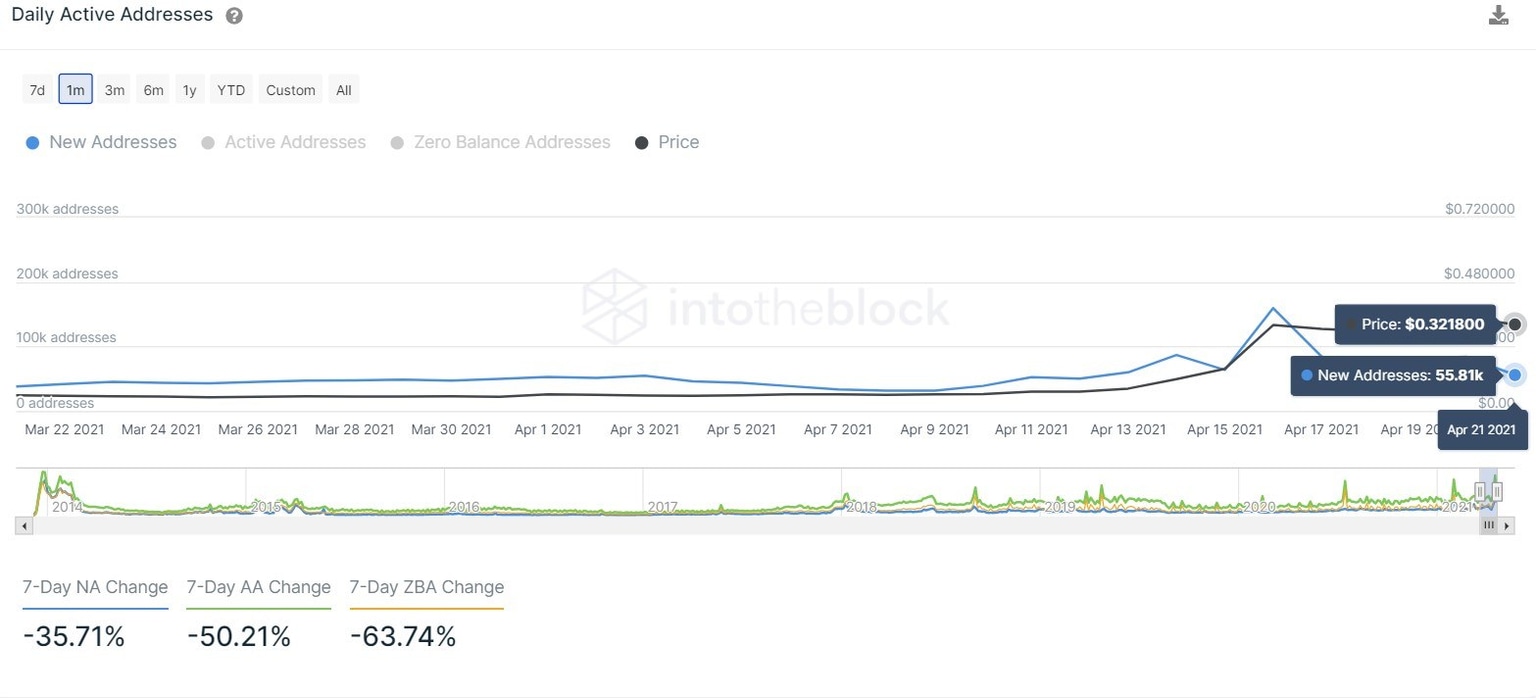The height and width of the screenshot is (698, 1536).
Task: Open the Daily Active Addresses help tooltip
Action: 232,14
